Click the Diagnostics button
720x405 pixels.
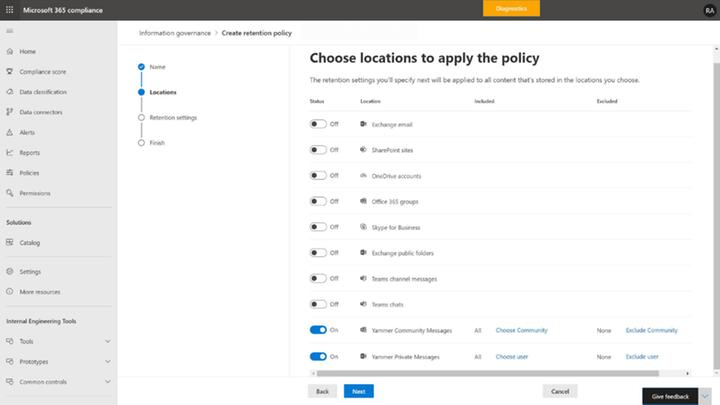[x=511, y=9]
